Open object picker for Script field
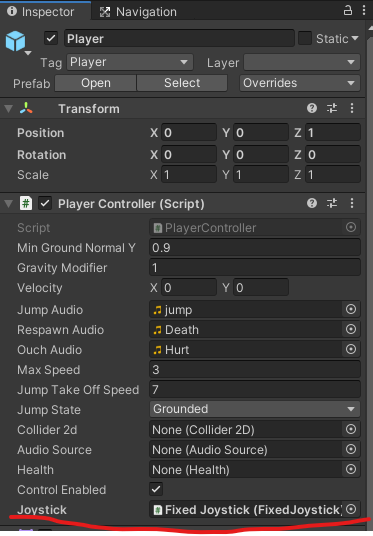The width and height of the screenshot is (373, 536). point(351,227)
